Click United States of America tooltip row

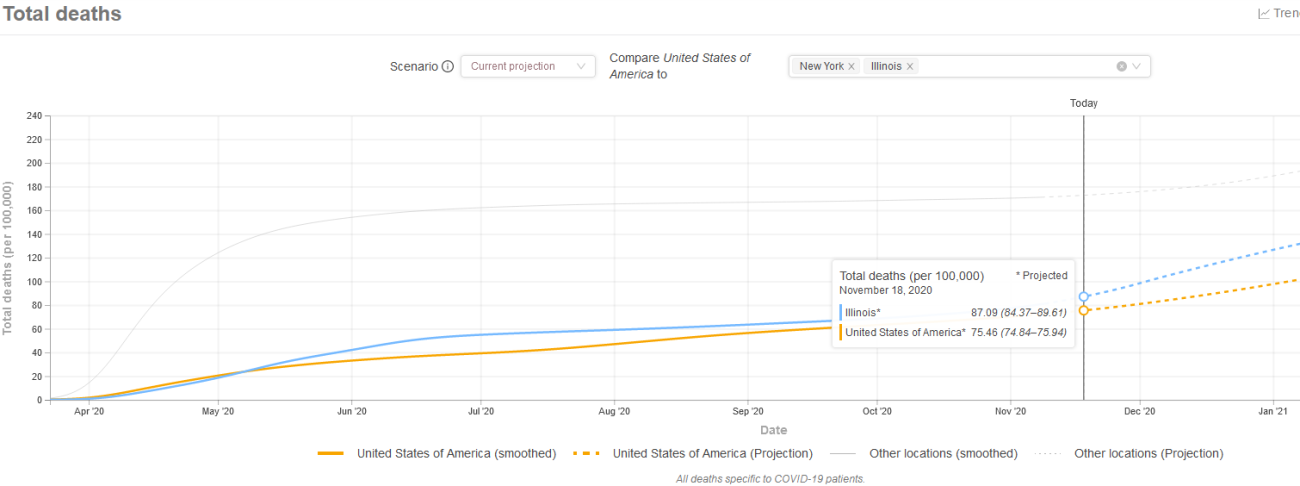pyautogui.click(x=953, y=333)
